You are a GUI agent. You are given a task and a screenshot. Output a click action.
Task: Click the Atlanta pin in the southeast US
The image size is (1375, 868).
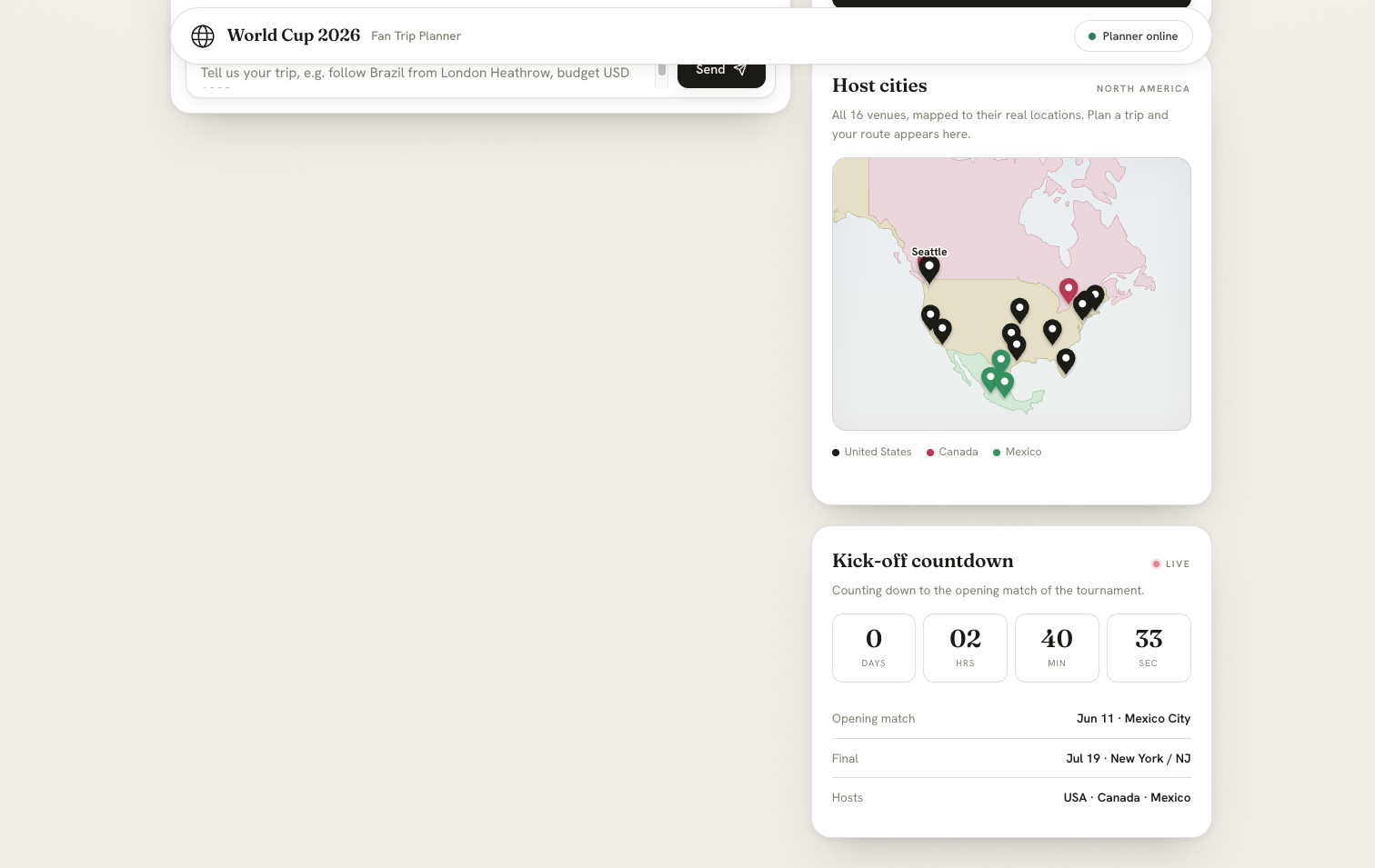click(1052, 332)
